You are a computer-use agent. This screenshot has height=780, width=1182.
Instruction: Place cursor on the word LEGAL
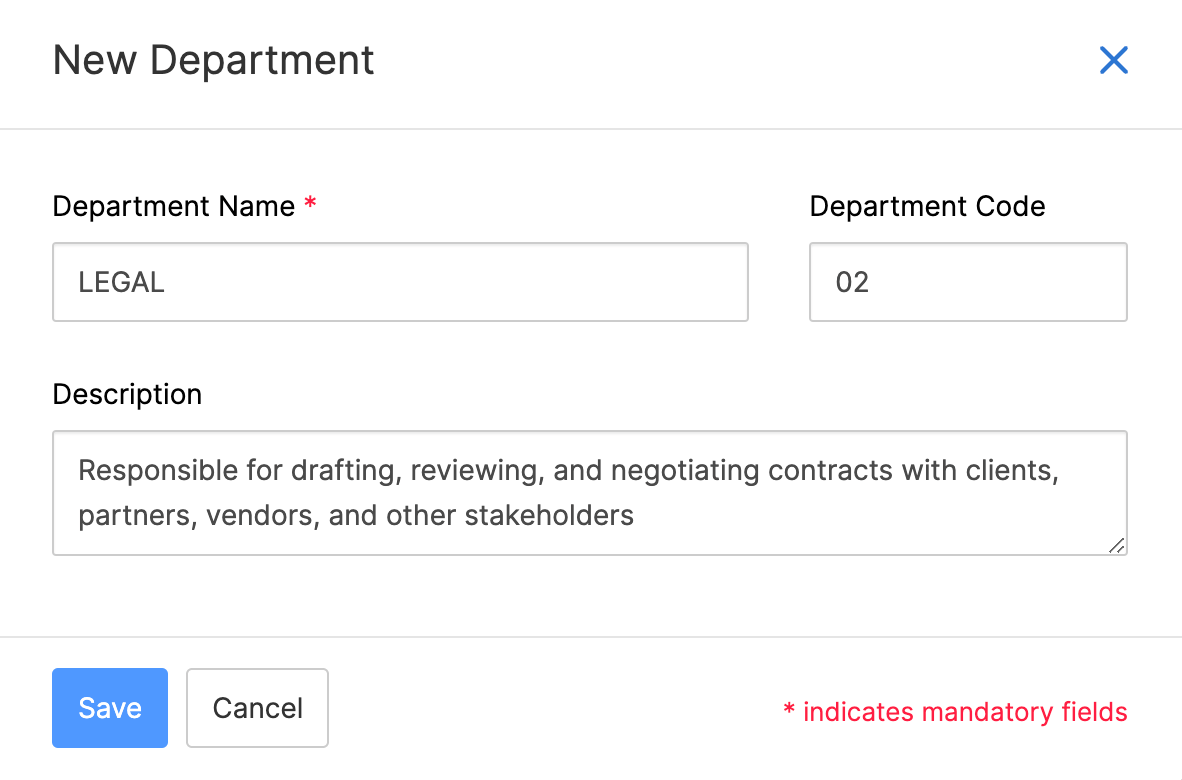(121, 282)
